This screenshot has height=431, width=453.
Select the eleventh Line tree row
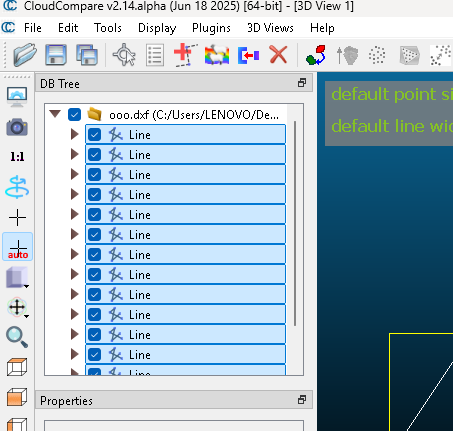tap(186, 335)
